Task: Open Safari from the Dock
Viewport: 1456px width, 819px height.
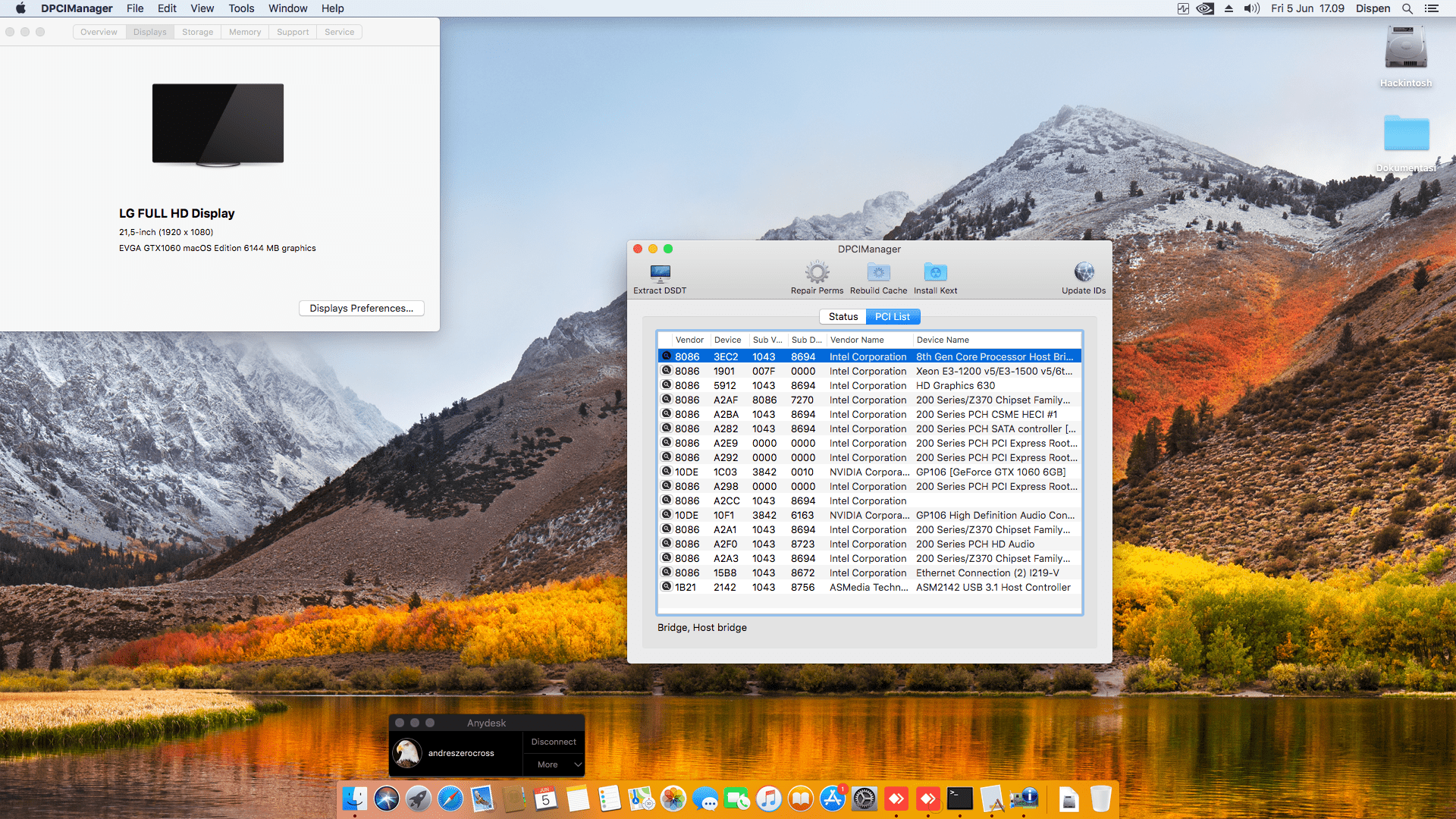Action: tap(450, 799)
